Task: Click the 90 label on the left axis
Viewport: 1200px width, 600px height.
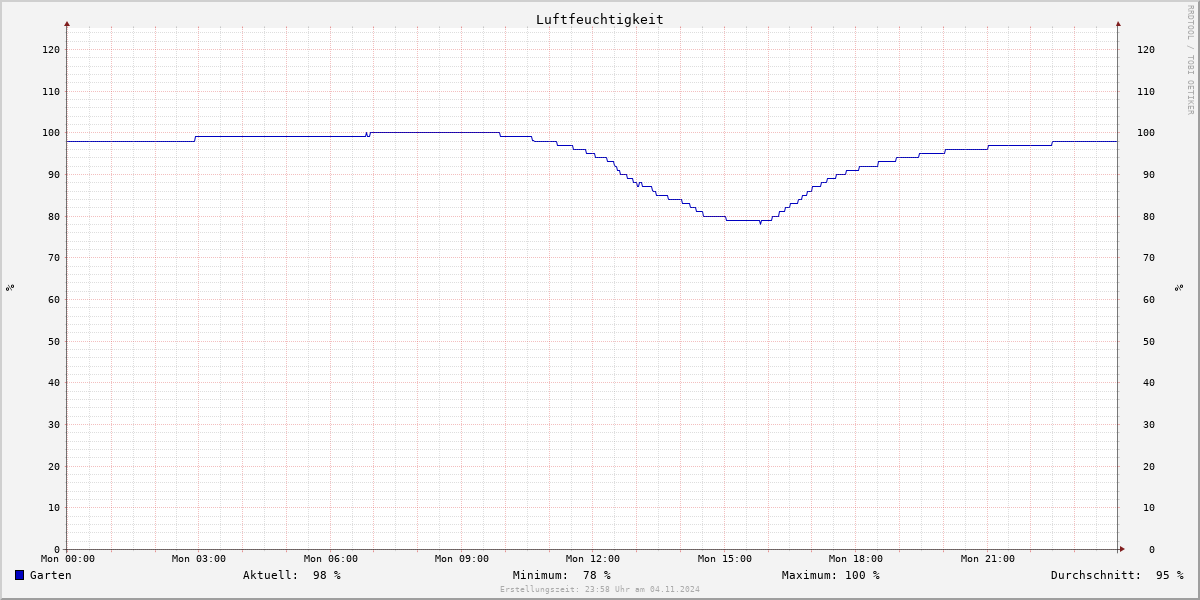Action: click(54, 174)
